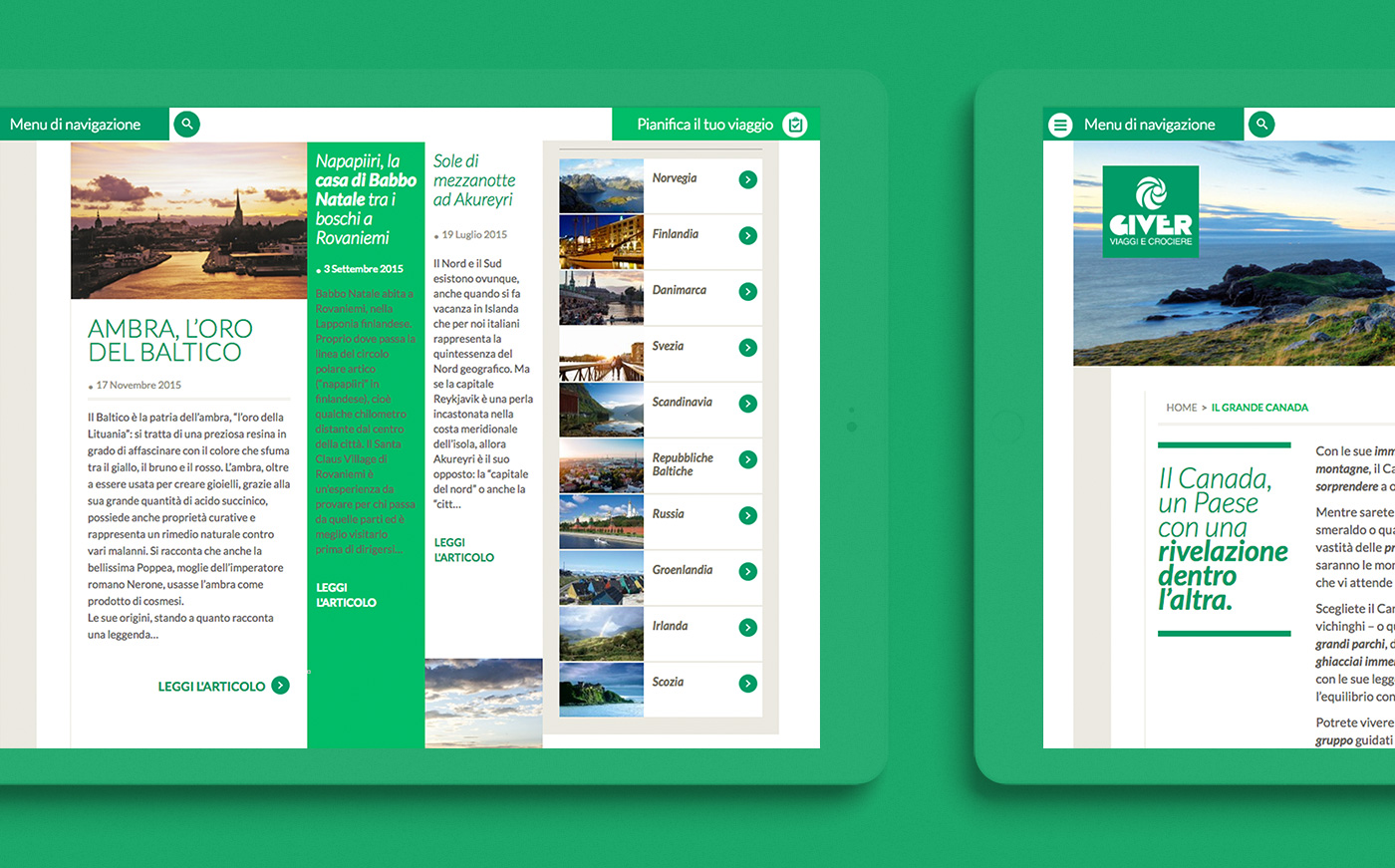Viewport: 1395px width, 868px height.
Task: Click the Civer Viaggi e Crociere logo
Action: (x=1150, y=212)
